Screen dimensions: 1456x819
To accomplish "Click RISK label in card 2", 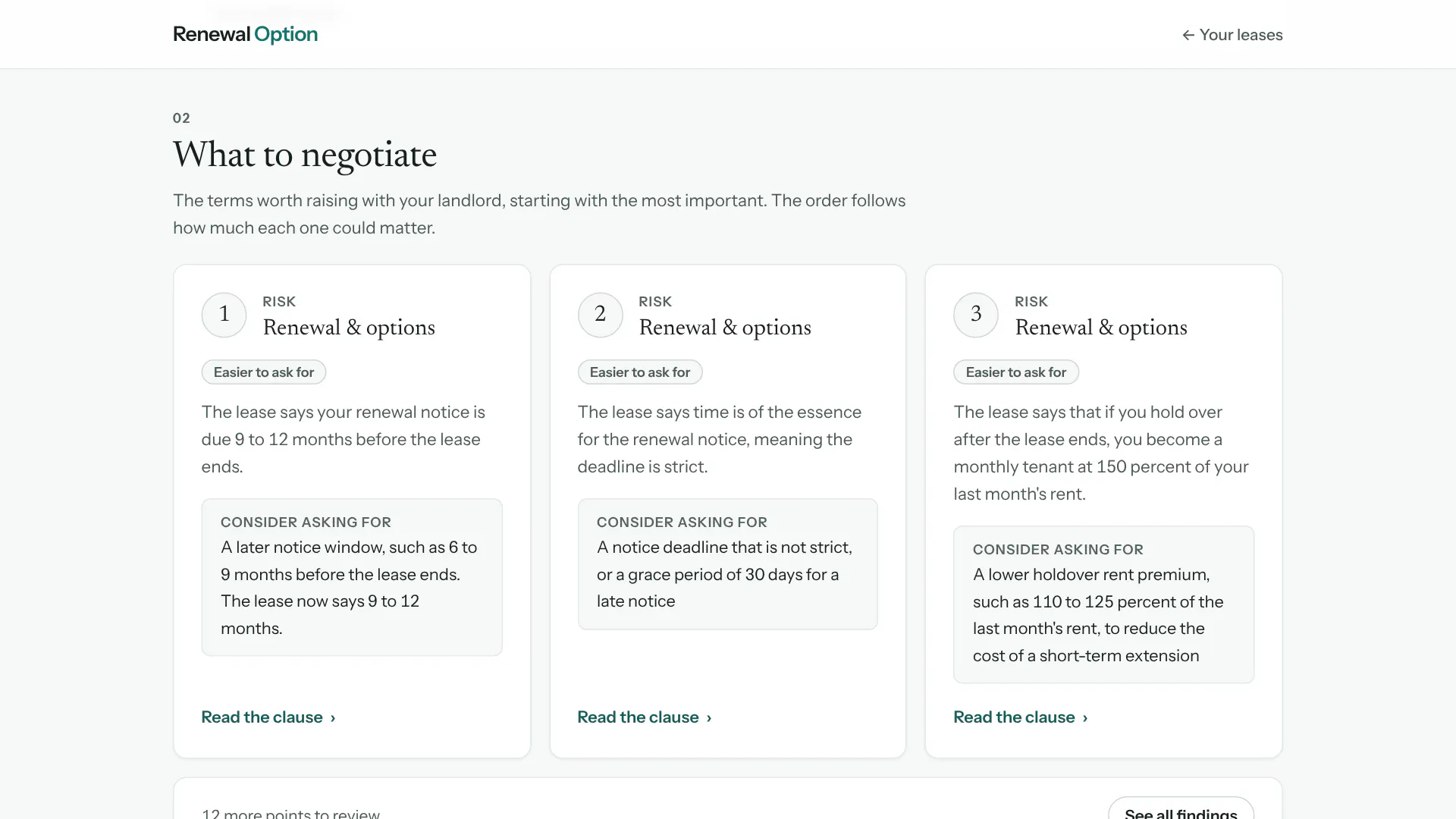I will coord(655,302).
